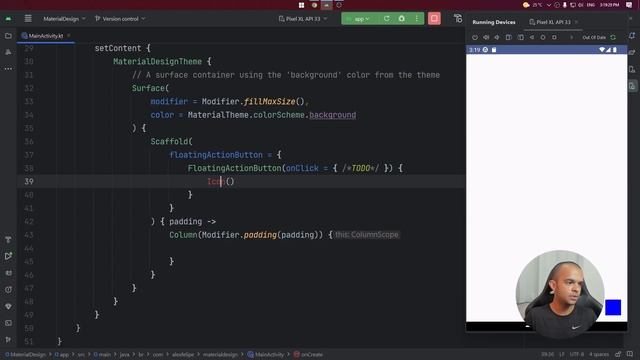Open the Logcat tool window icon
Image resolution: width=640 pixels, height=360 pixels.
pyautogui.click(x=8, y=273)
